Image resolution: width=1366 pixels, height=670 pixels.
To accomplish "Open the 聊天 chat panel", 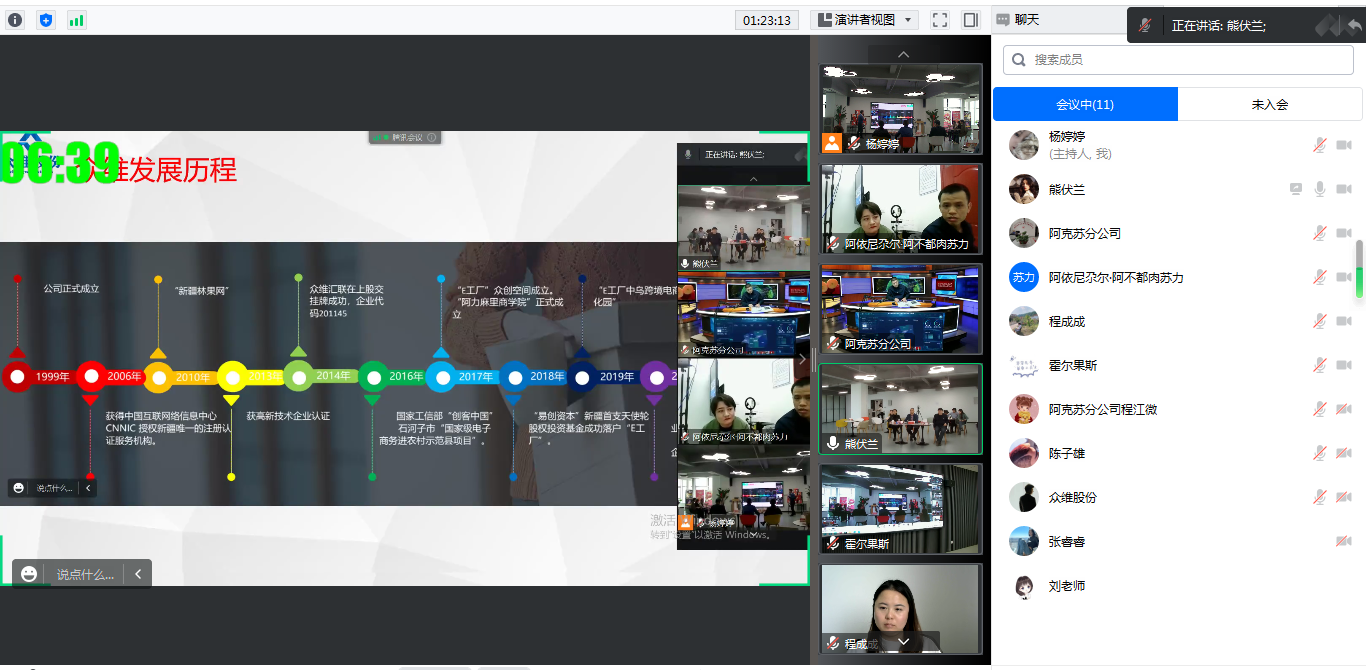I will tap(1018, 19).
